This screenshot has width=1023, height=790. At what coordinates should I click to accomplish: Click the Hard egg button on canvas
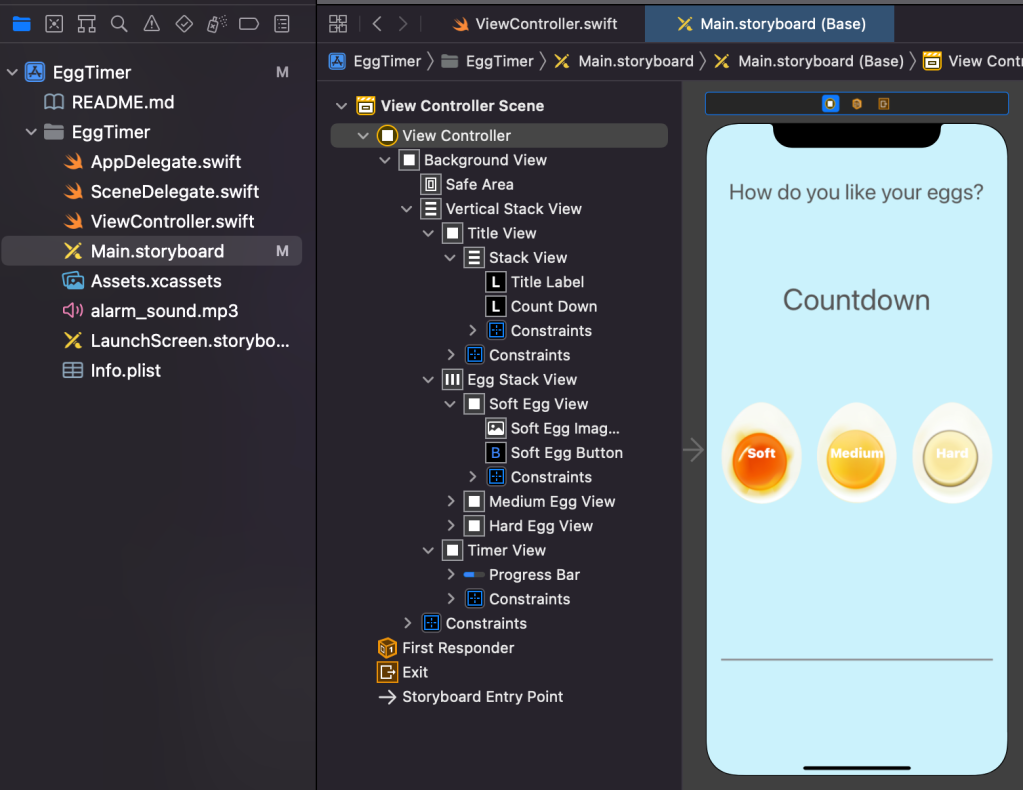coord(951,453)
